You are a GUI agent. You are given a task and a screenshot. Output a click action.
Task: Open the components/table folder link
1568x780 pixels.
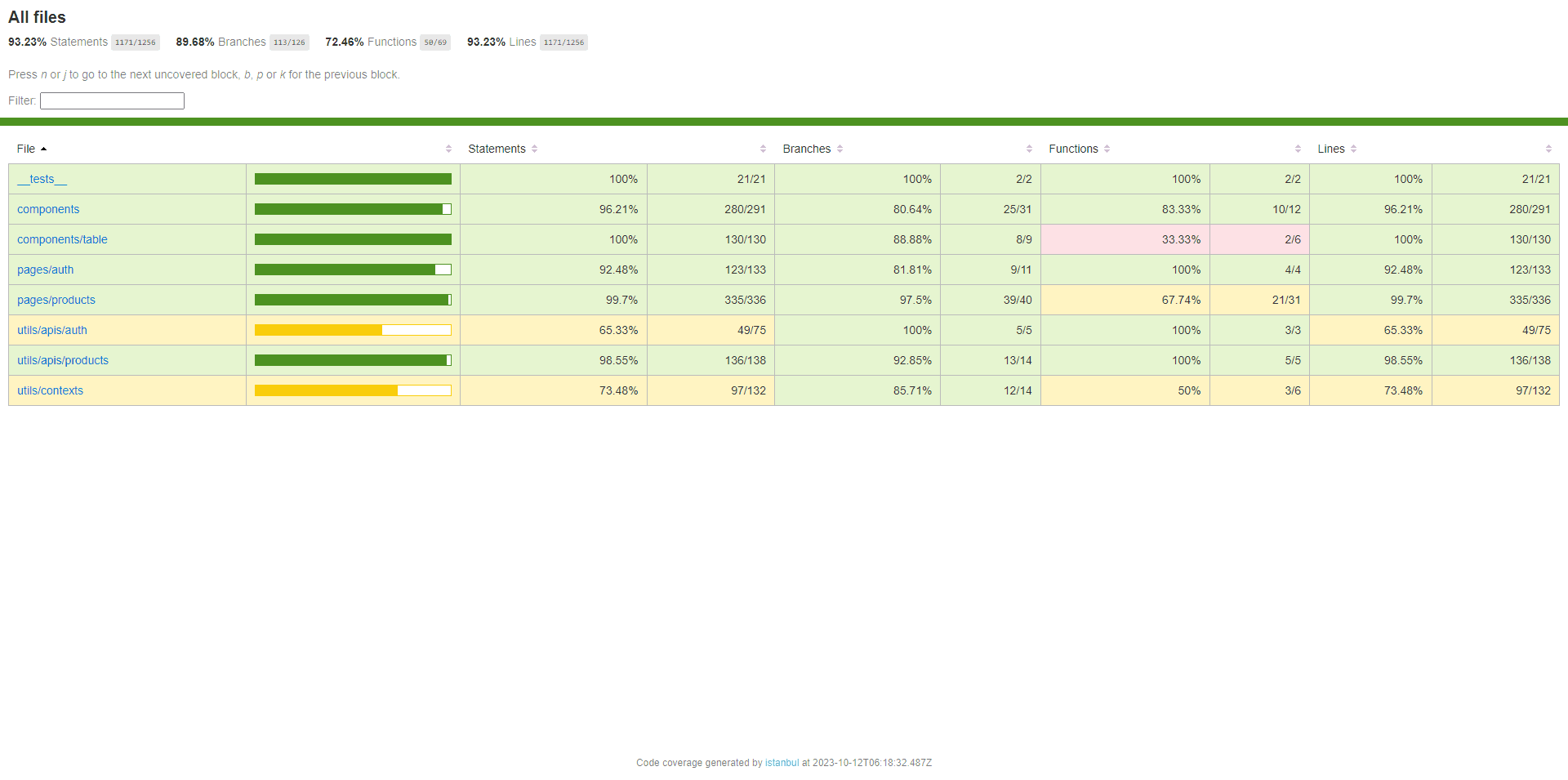pyautogui.click(x=62, y=239)
